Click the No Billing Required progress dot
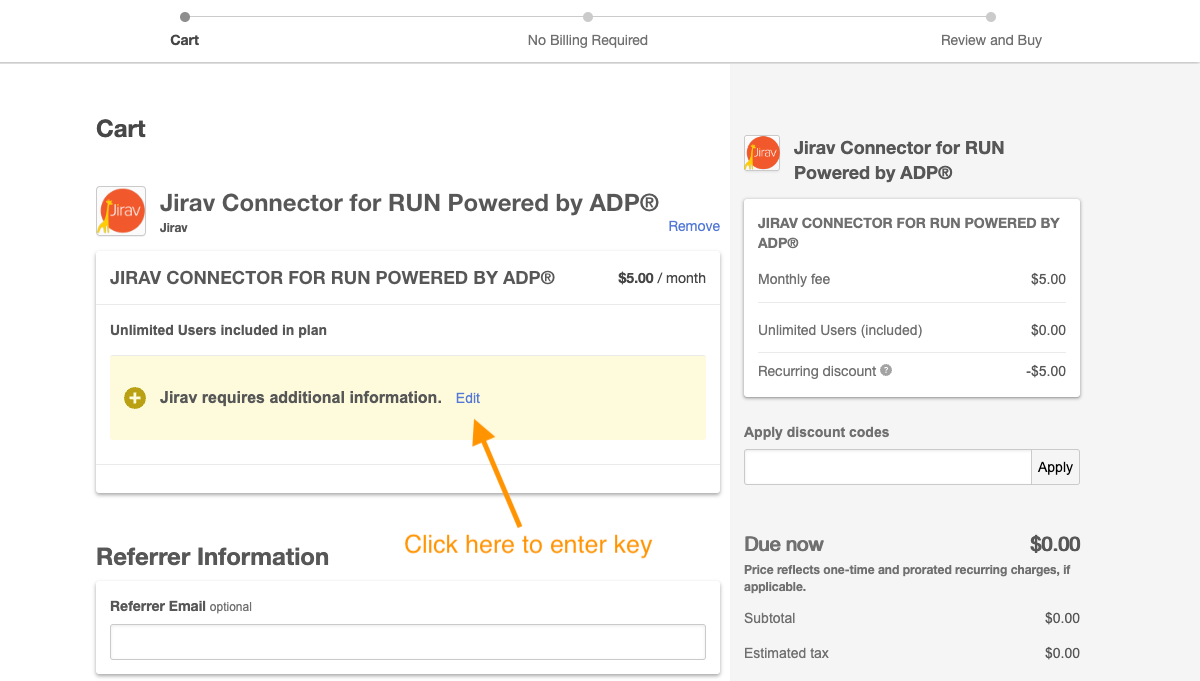The image size is (1200, 681). tap(587, 17)
